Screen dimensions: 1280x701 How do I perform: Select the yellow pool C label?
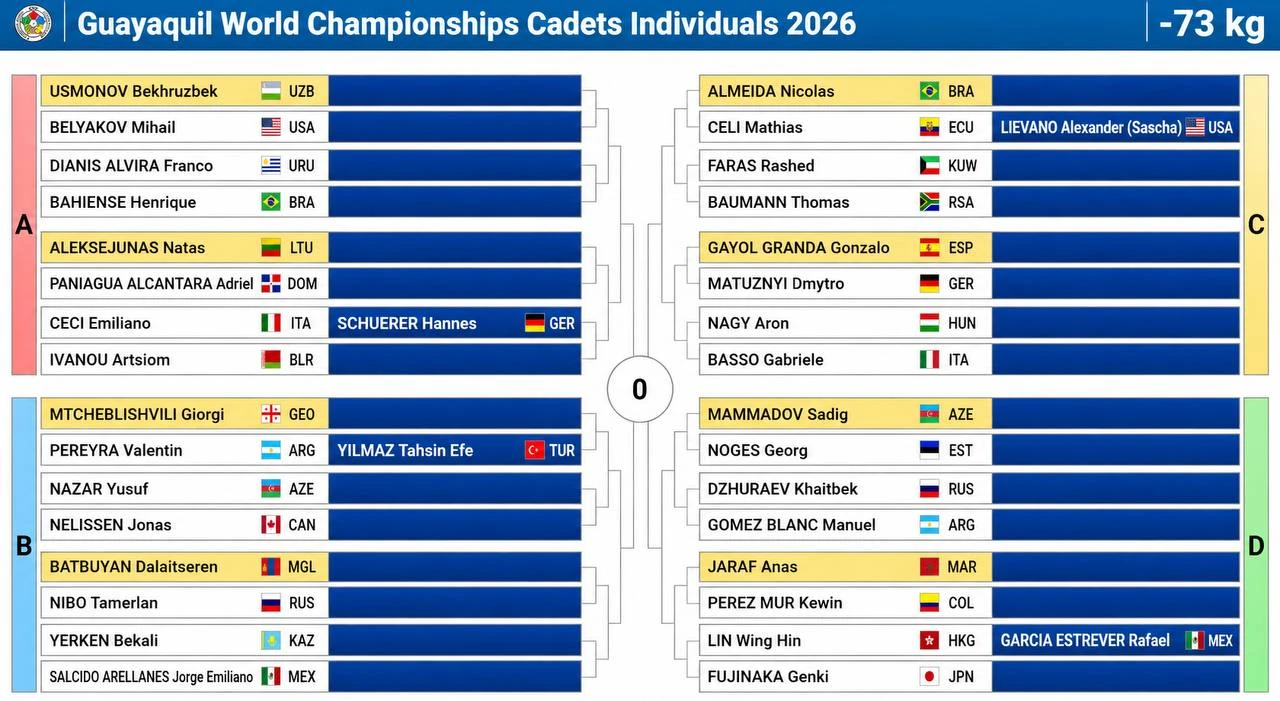point(1256,225)
